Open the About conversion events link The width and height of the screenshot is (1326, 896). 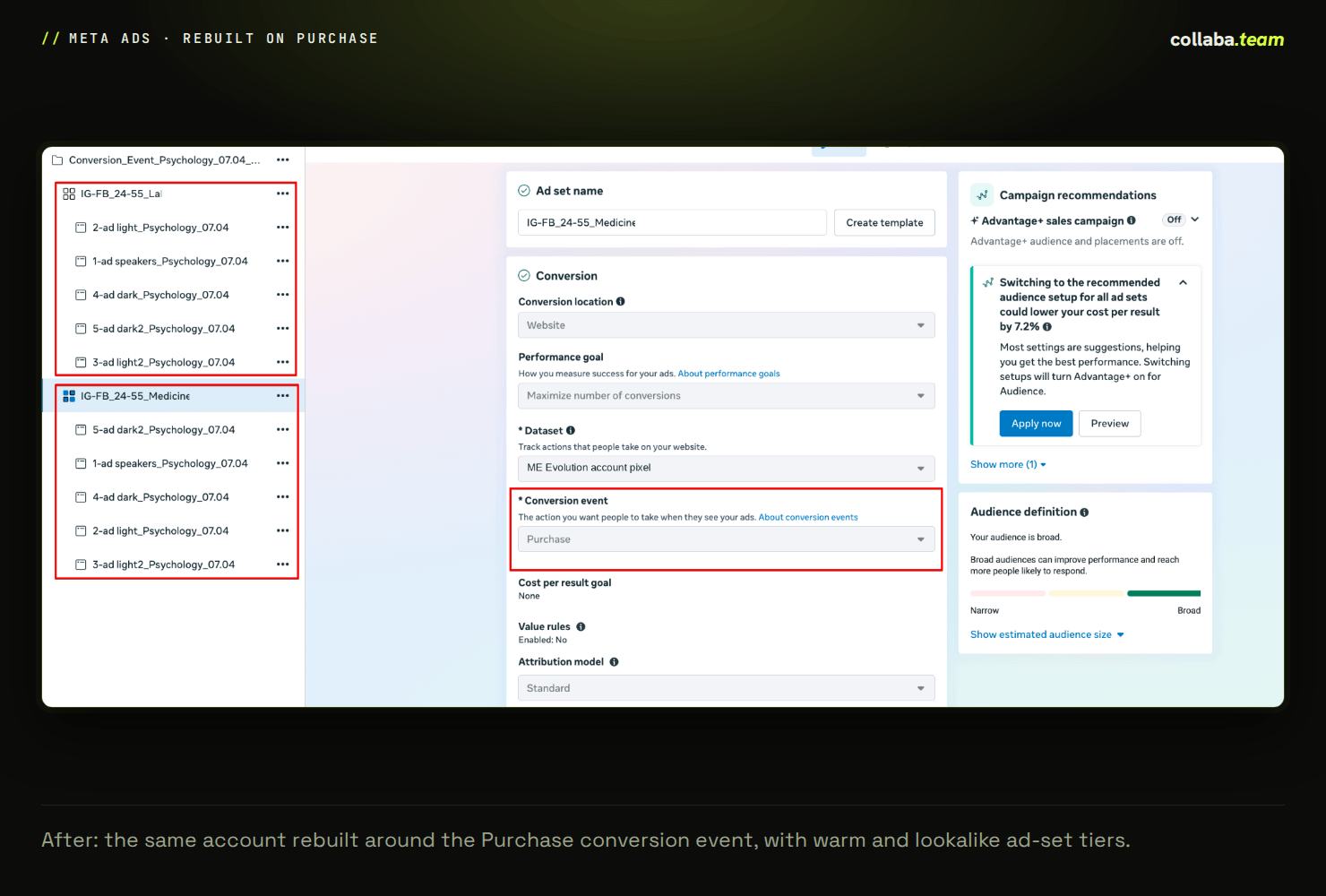point(808,518)
